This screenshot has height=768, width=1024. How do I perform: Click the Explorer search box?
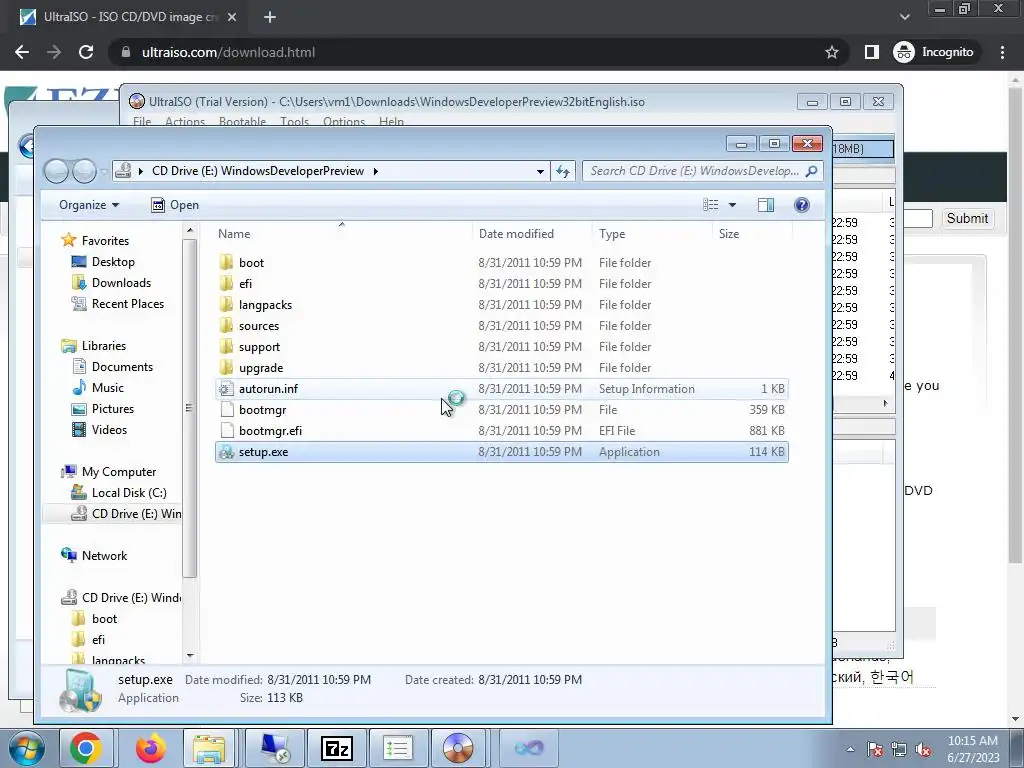(x=702, y=171)
